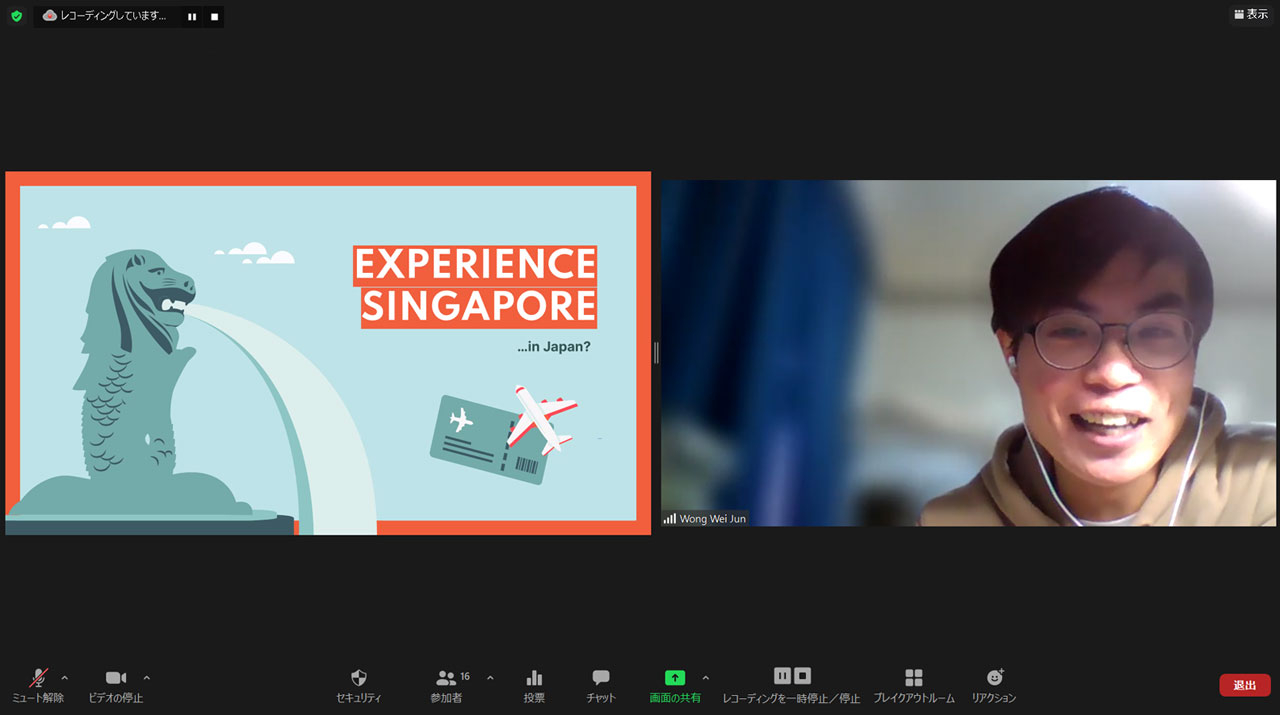Open the 表示 (View) menu top-right
Image resolution: width=1280 pixels, height=715 pixels.
click(x=1249, y=14)
